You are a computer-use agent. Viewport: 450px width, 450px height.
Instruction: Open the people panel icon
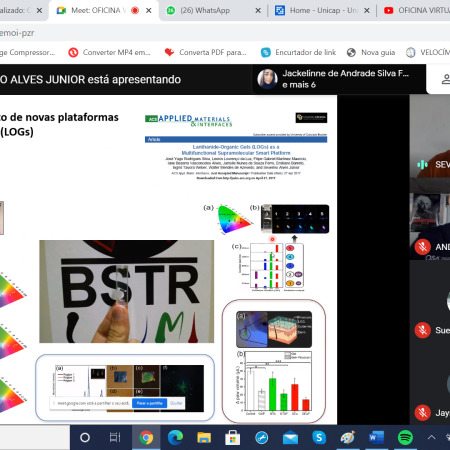pos(446,79)
